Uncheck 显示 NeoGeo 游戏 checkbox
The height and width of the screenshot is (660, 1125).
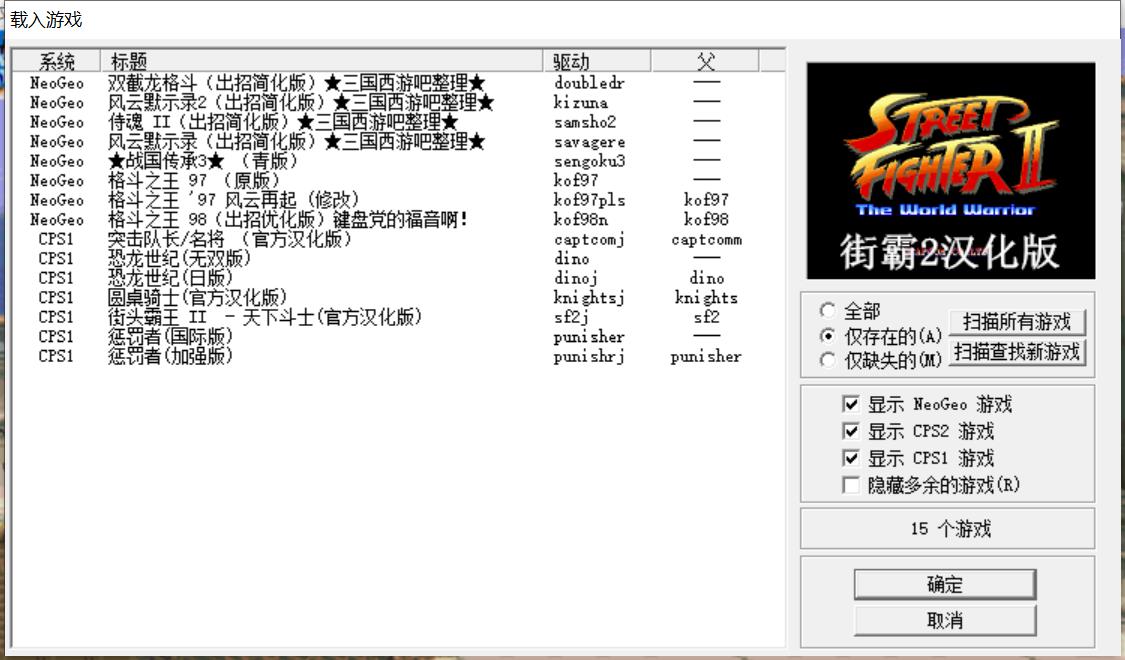851,405
